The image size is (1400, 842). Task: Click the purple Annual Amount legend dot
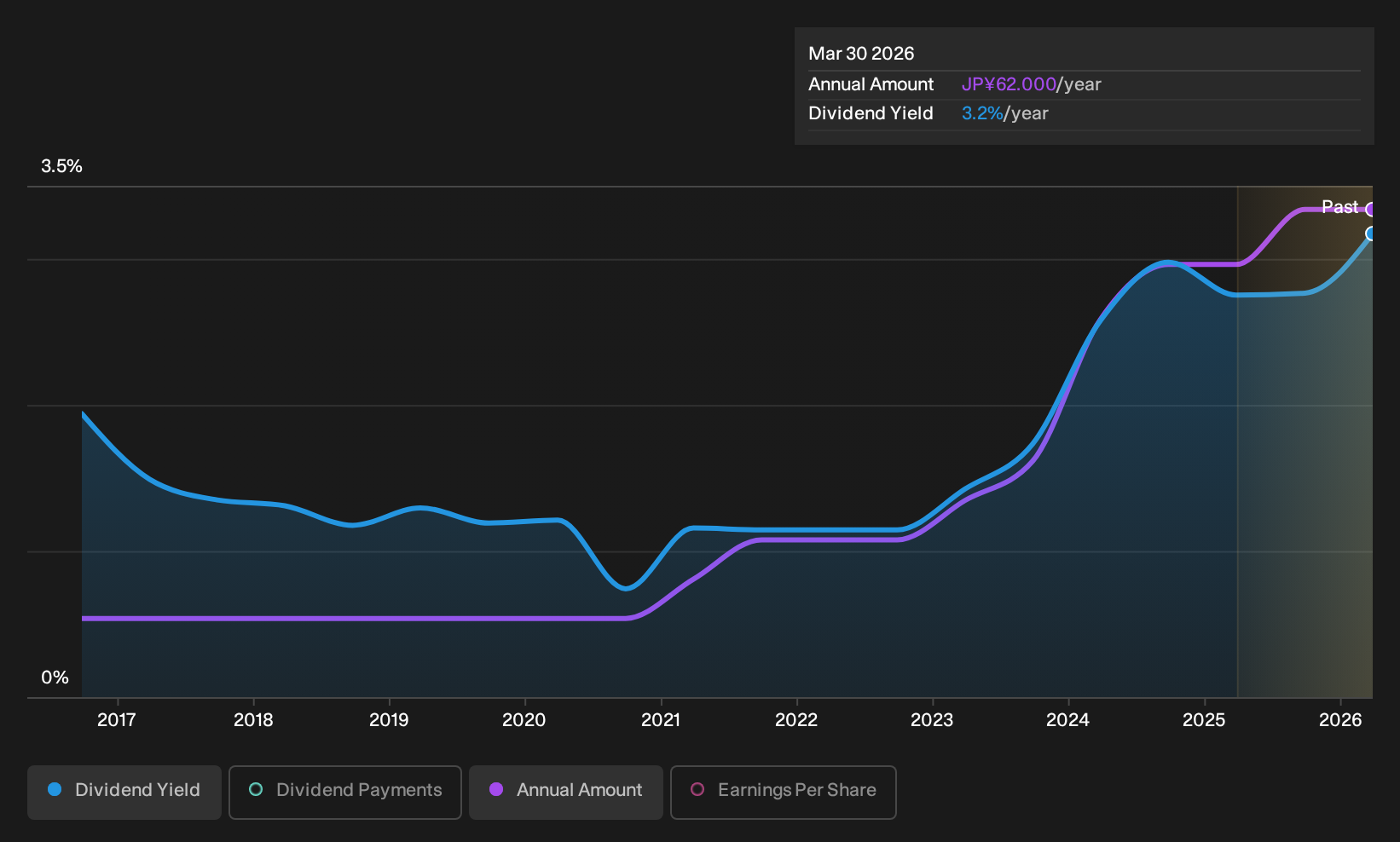pyautogui.click(x=496, y=790)
